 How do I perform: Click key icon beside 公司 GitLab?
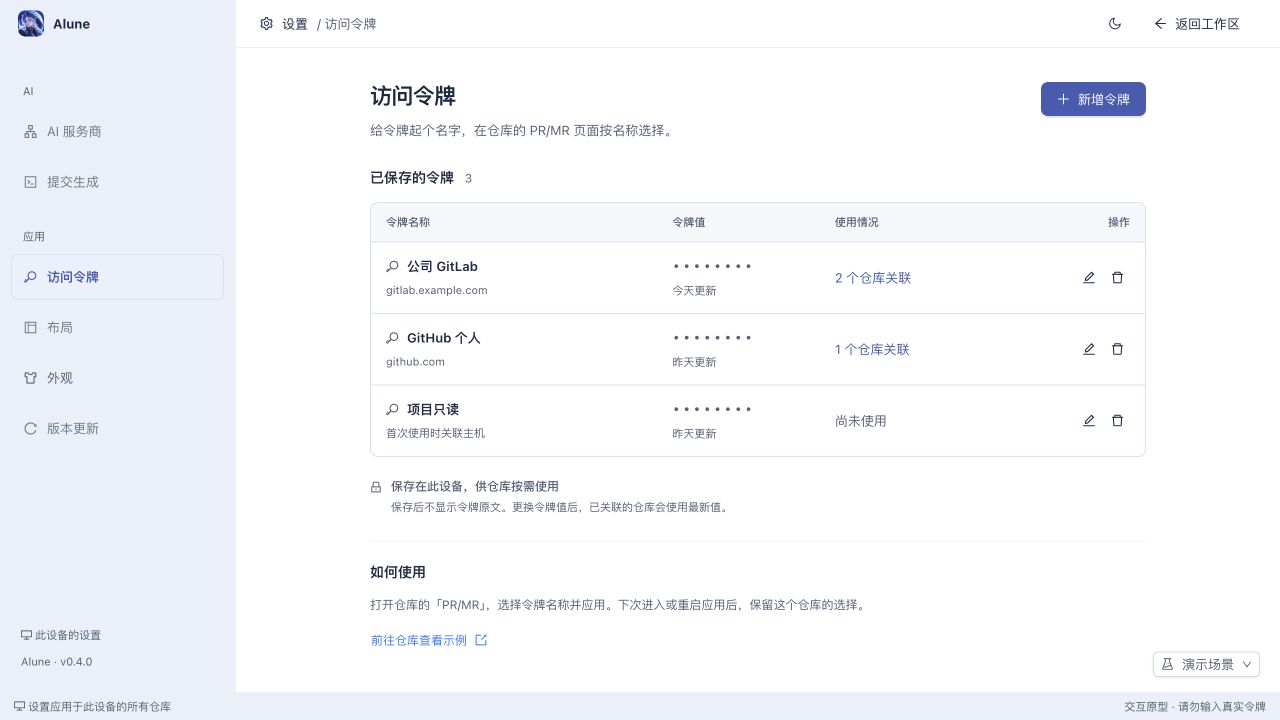(x=393, y=267)
